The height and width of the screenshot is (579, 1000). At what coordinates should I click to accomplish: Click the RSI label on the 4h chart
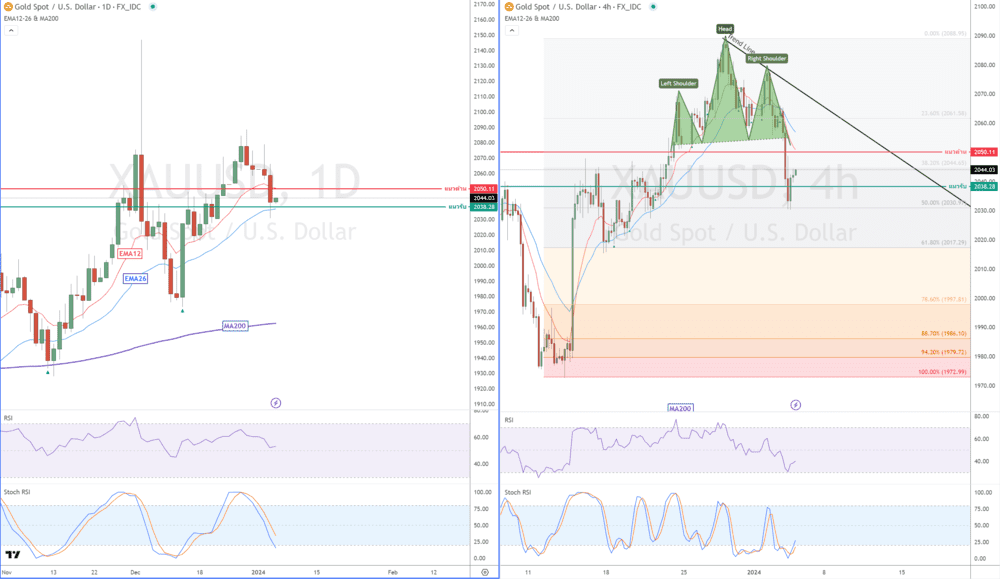(x=509, y=420)
